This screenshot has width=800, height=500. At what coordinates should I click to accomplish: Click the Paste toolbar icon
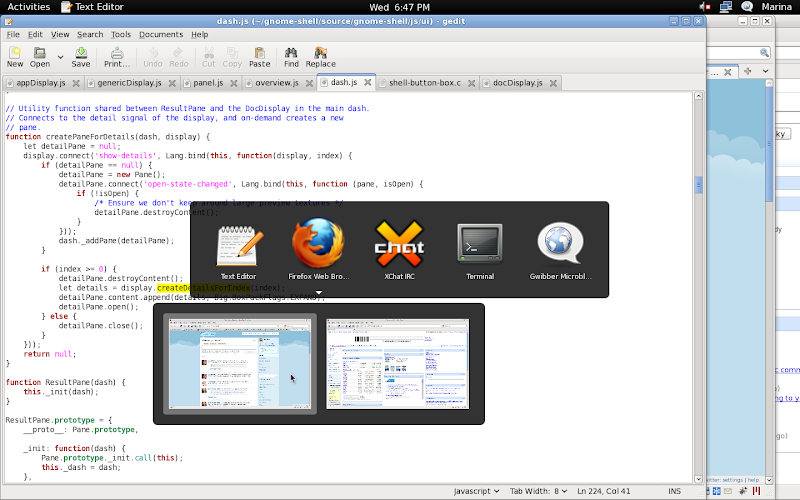pyautogui.click(x=260, y=57)
